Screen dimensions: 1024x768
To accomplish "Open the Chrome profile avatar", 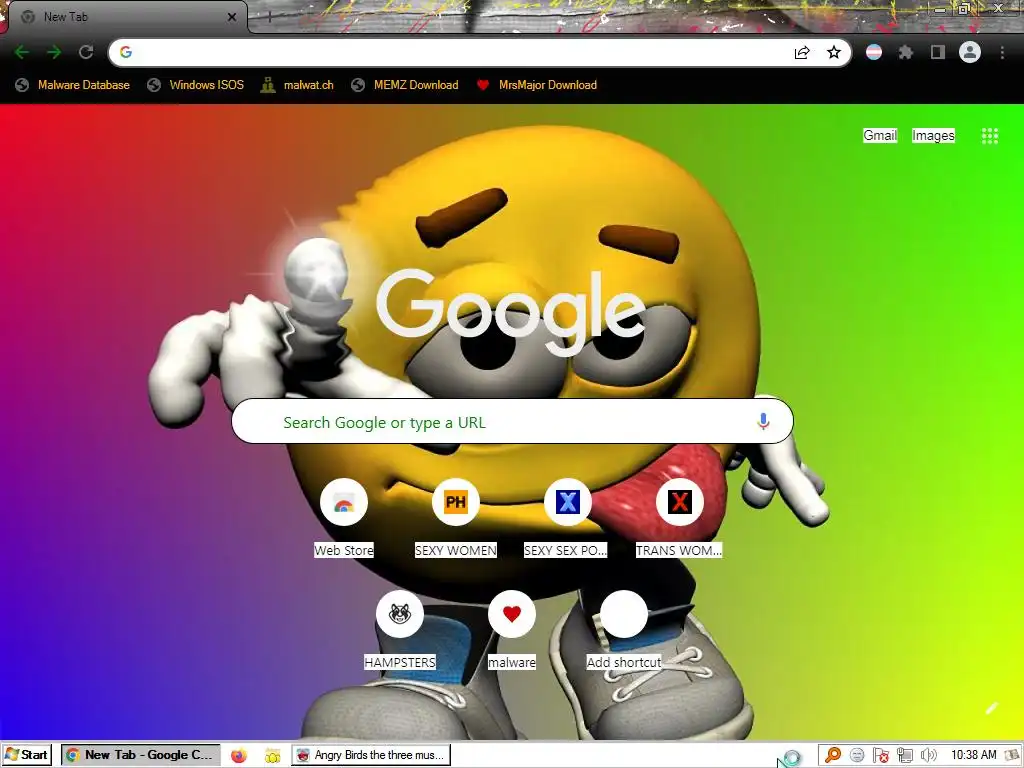I will (970, 52).
